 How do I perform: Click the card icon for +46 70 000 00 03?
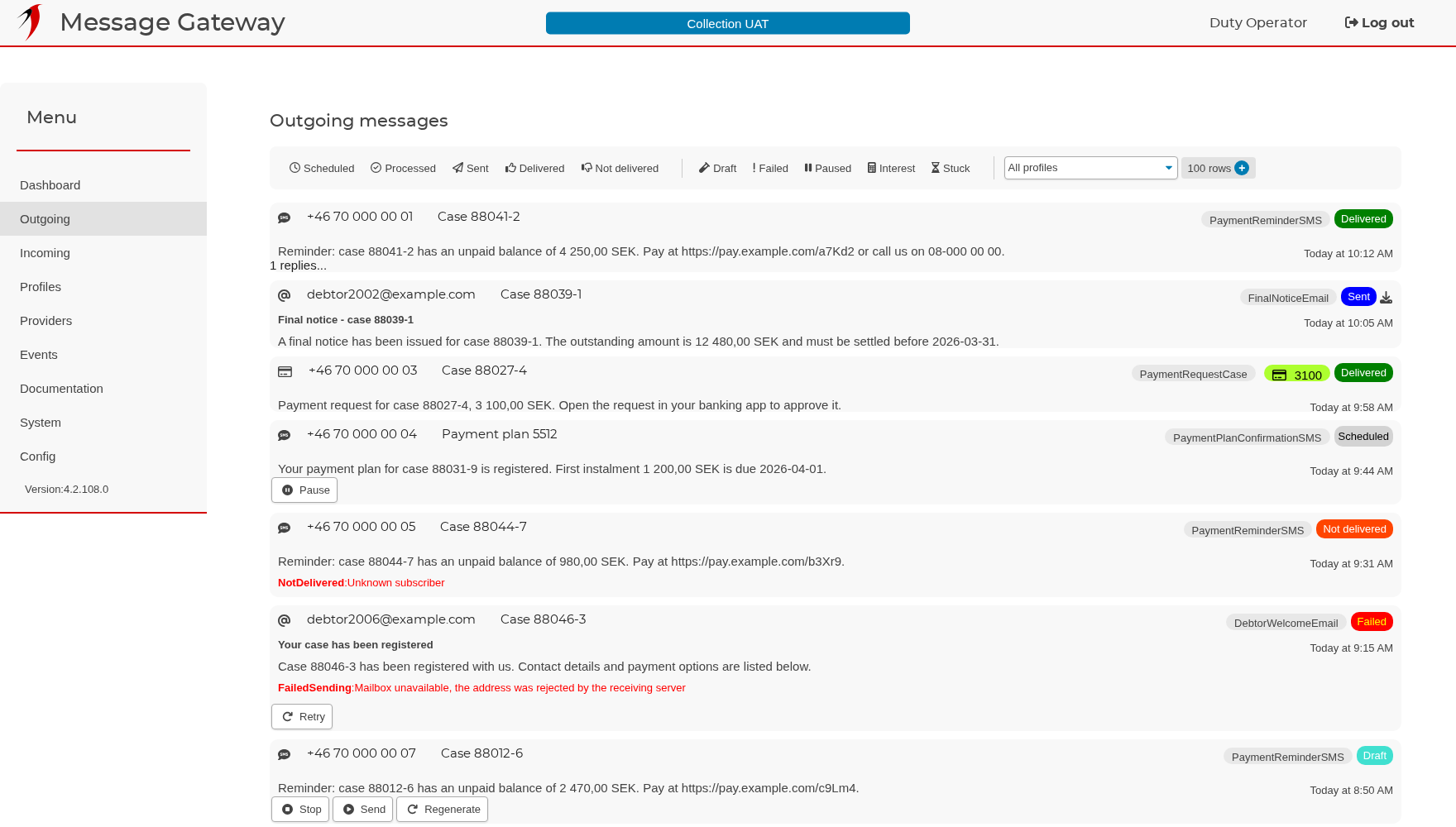[285, 371]
